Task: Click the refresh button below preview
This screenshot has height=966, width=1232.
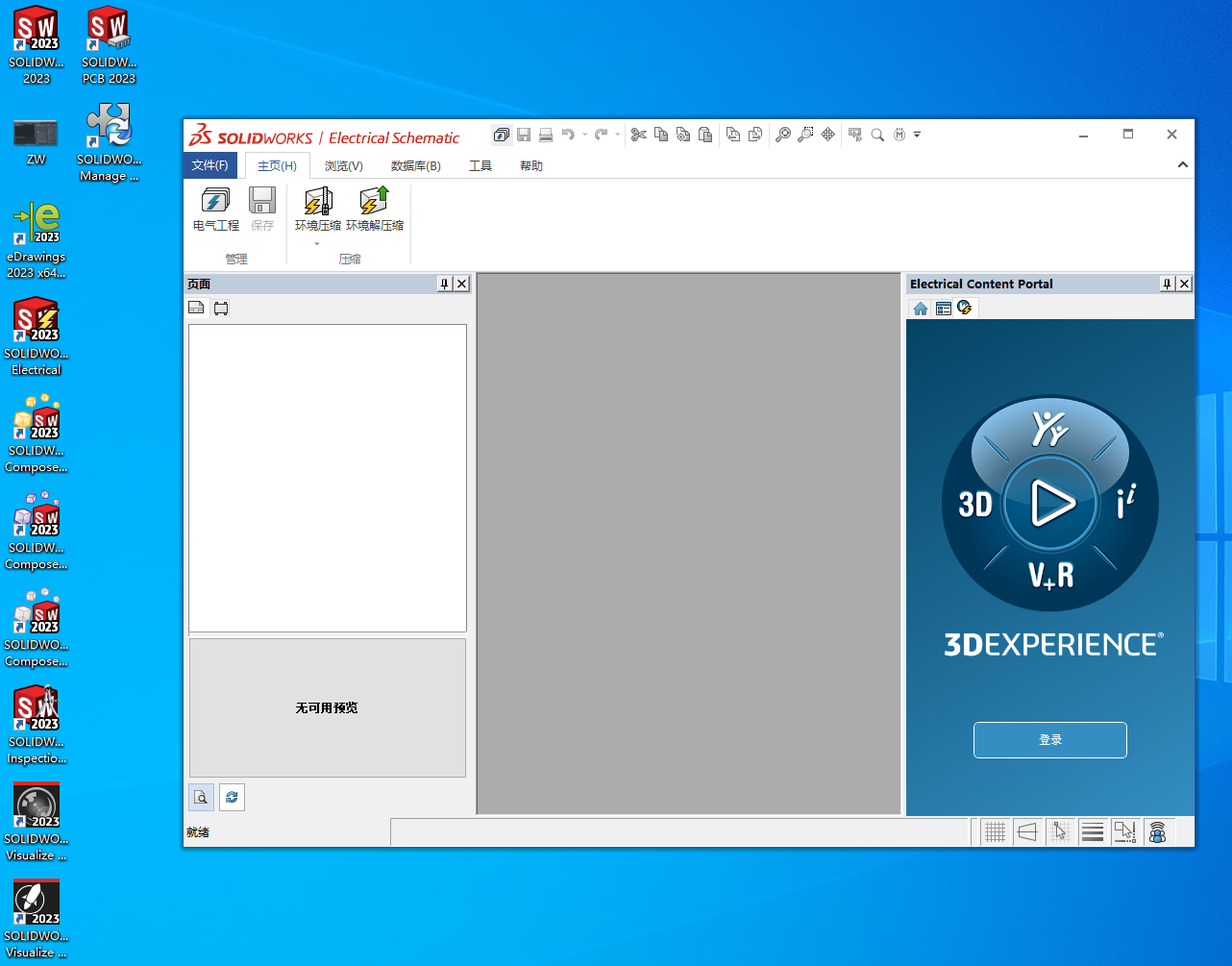Action: click(232, 797)
